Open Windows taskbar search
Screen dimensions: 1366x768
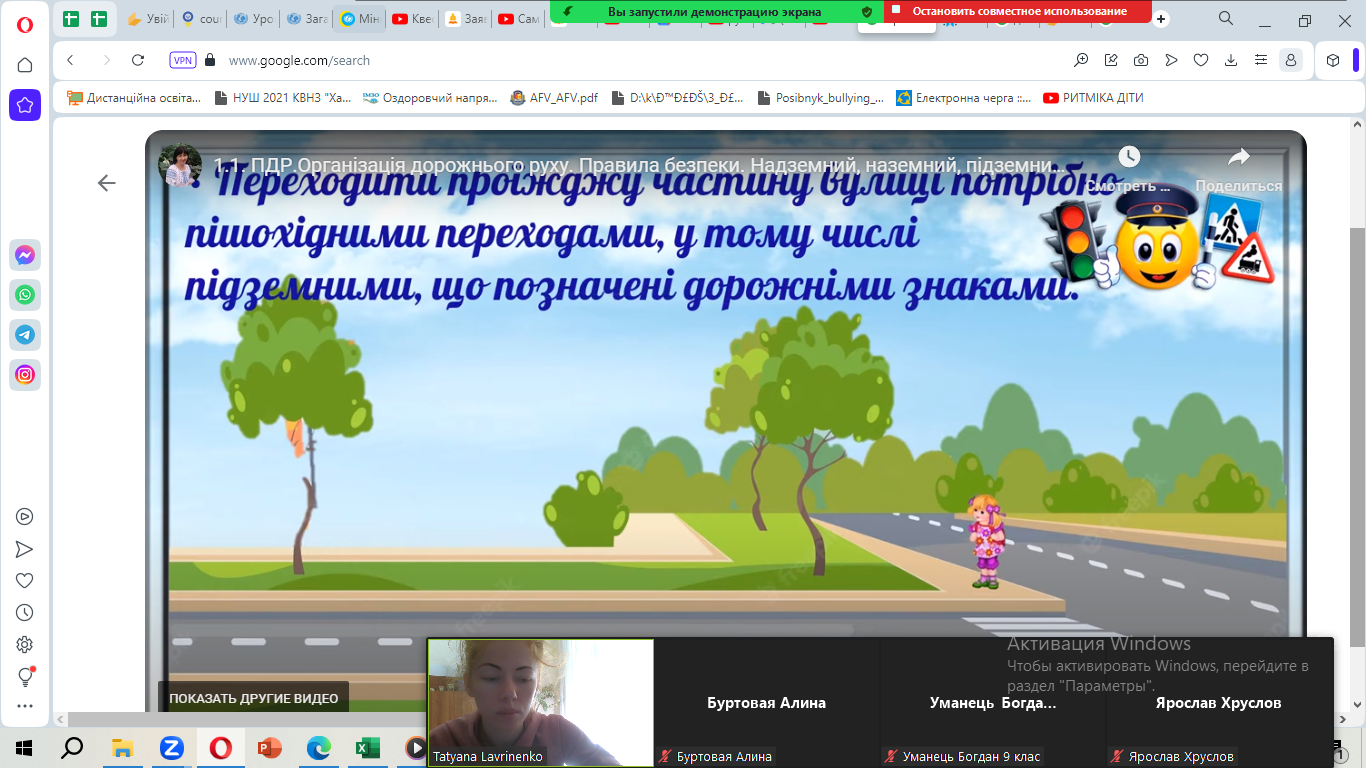click(73, 747)
